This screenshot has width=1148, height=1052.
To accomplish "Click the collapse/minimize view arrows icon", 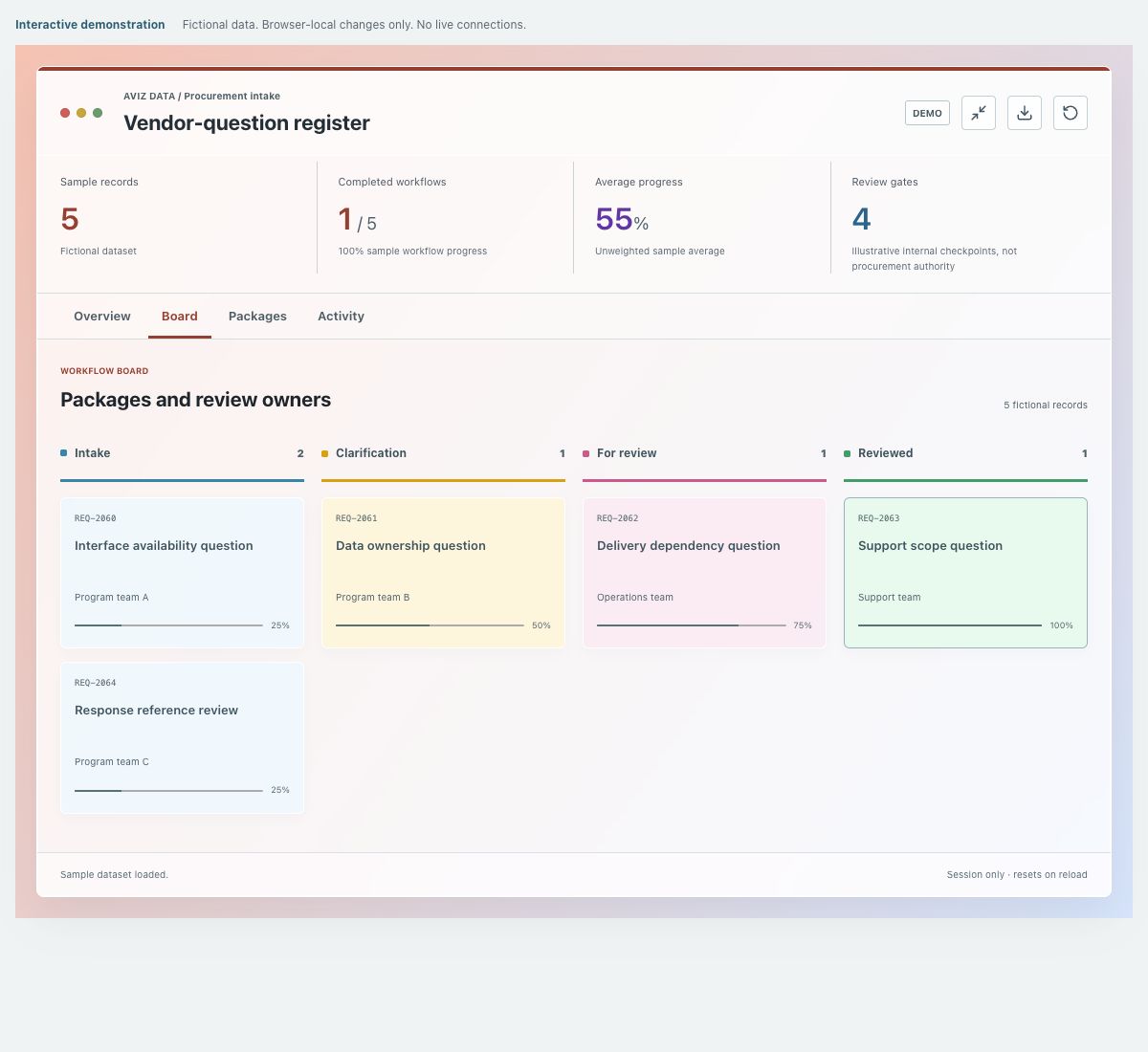I will [979, 113].
